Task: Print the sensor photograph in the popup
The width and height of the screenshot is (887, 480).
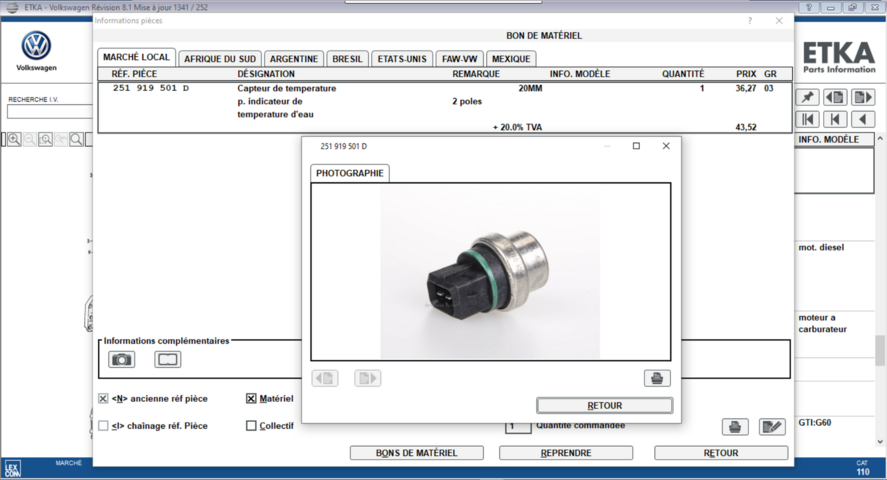Action: coord(657,378)
